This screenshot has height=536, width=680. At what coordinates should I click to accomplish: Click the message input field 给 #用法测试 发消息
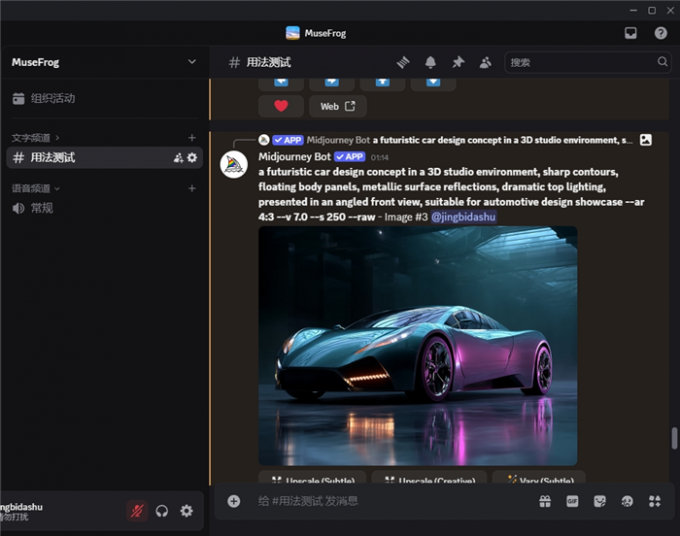click(390, 501)
